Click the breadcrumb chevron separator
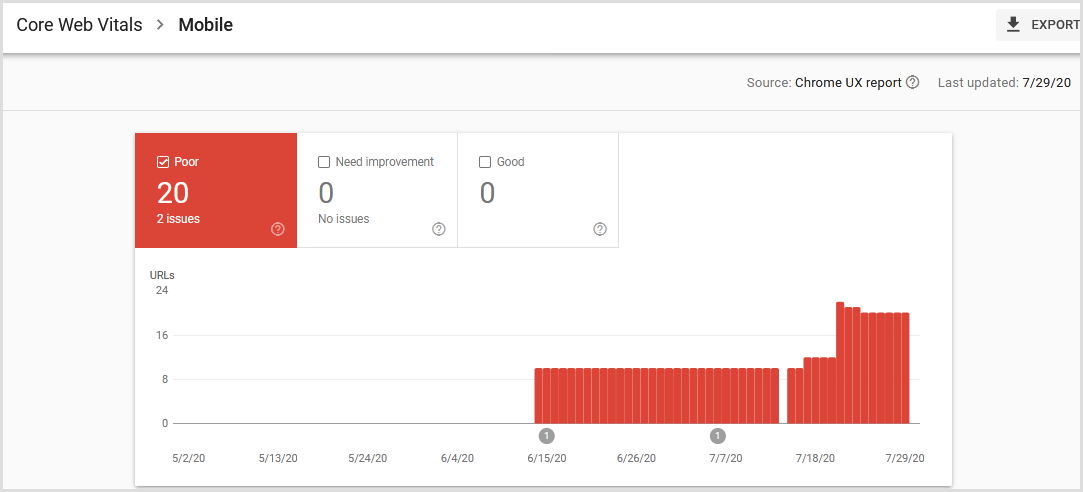 click(x=160, y=26)
